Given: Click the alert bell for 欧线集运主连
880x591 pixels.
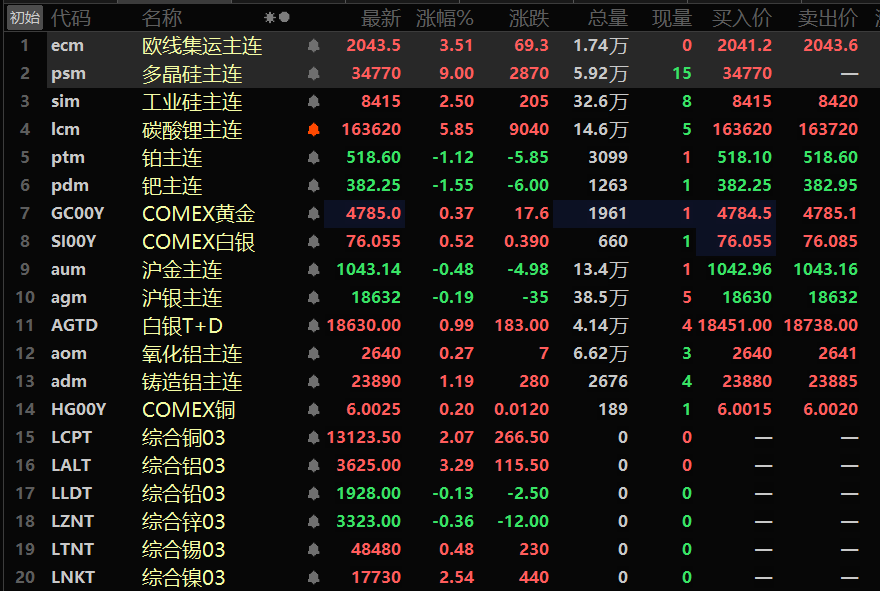Looking at the screenshot, I should coord(314,45).
